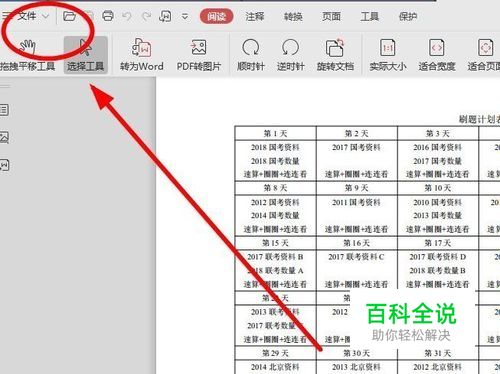Click text 2016 国考资料

pyautogui.click(x=438, y=147)
